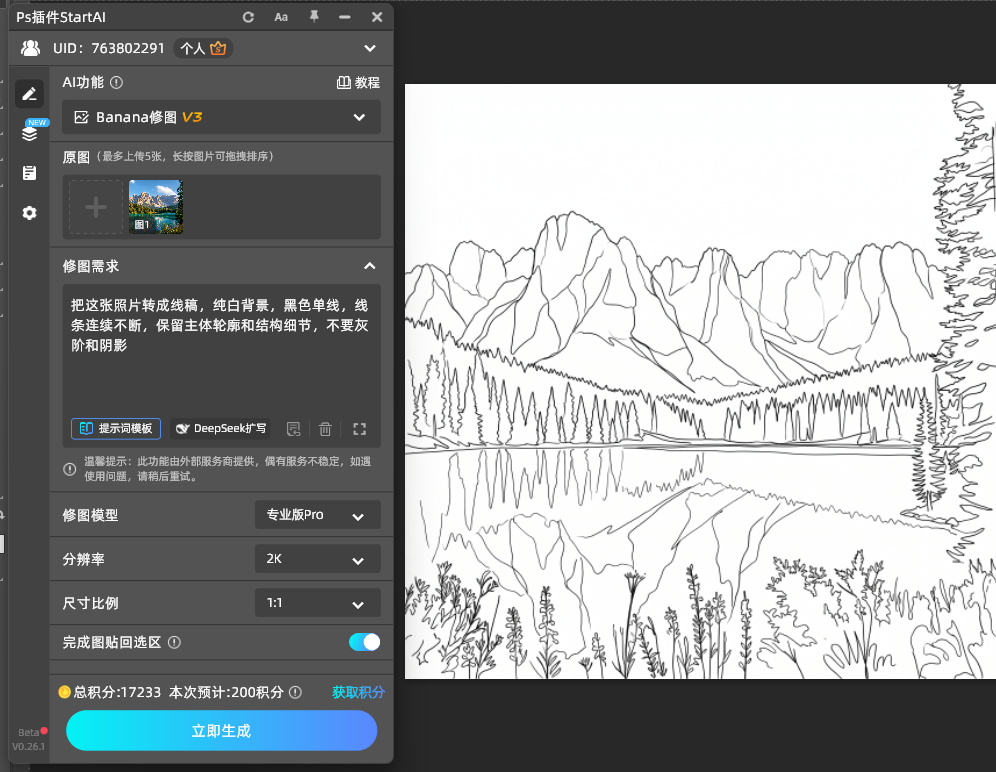The height and width of the screenshot is (772, 996).
Task: Open the 教程 tutorial link
Action: [x=358, y=83]
